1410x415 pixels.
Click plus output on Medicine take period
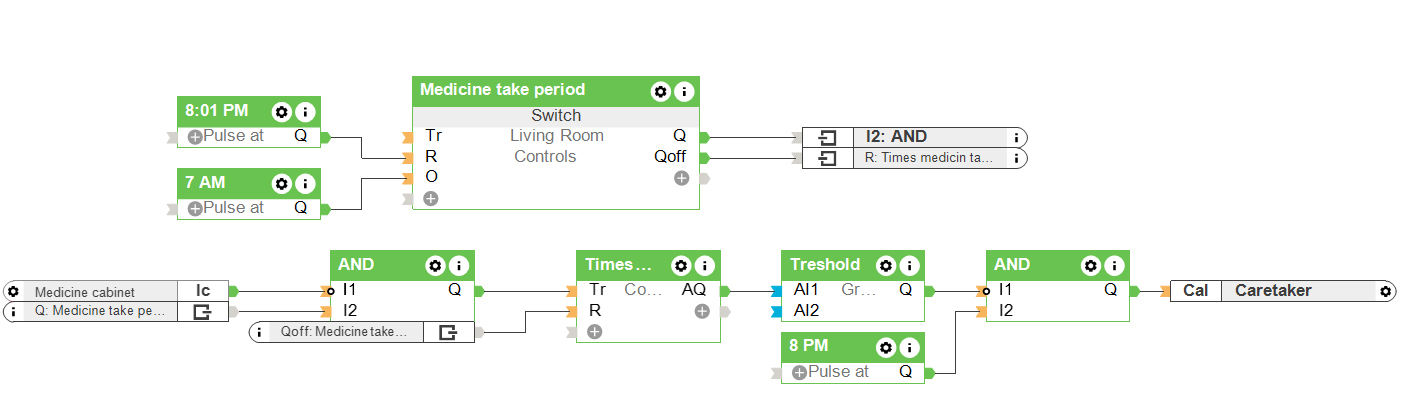pos(681,178)
